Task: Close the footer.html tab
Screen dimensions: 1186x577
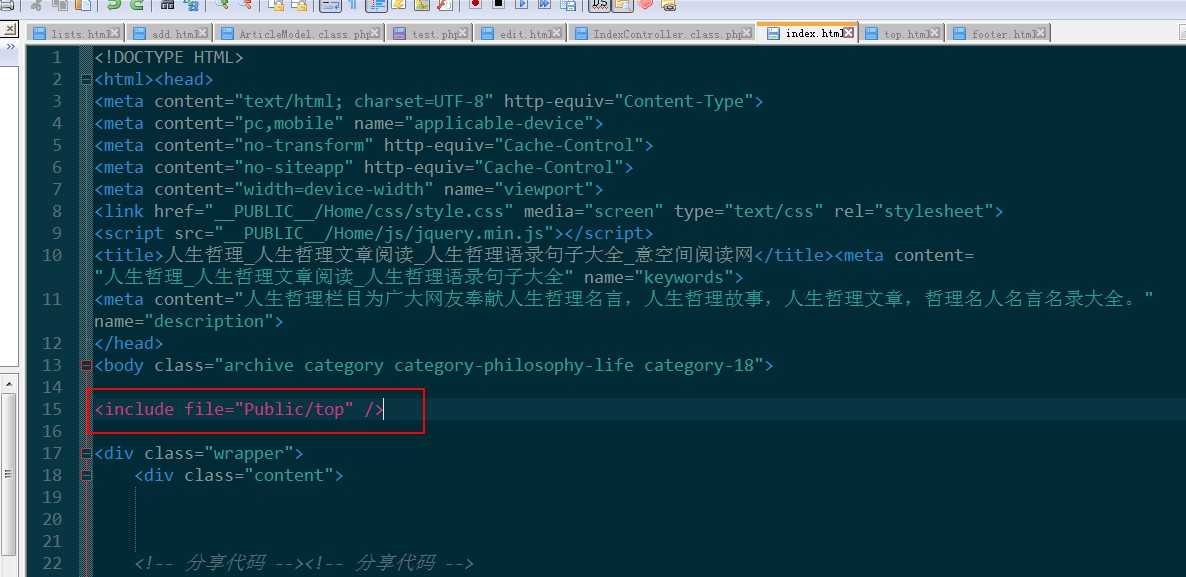Action: click(x=1042, y=33)
